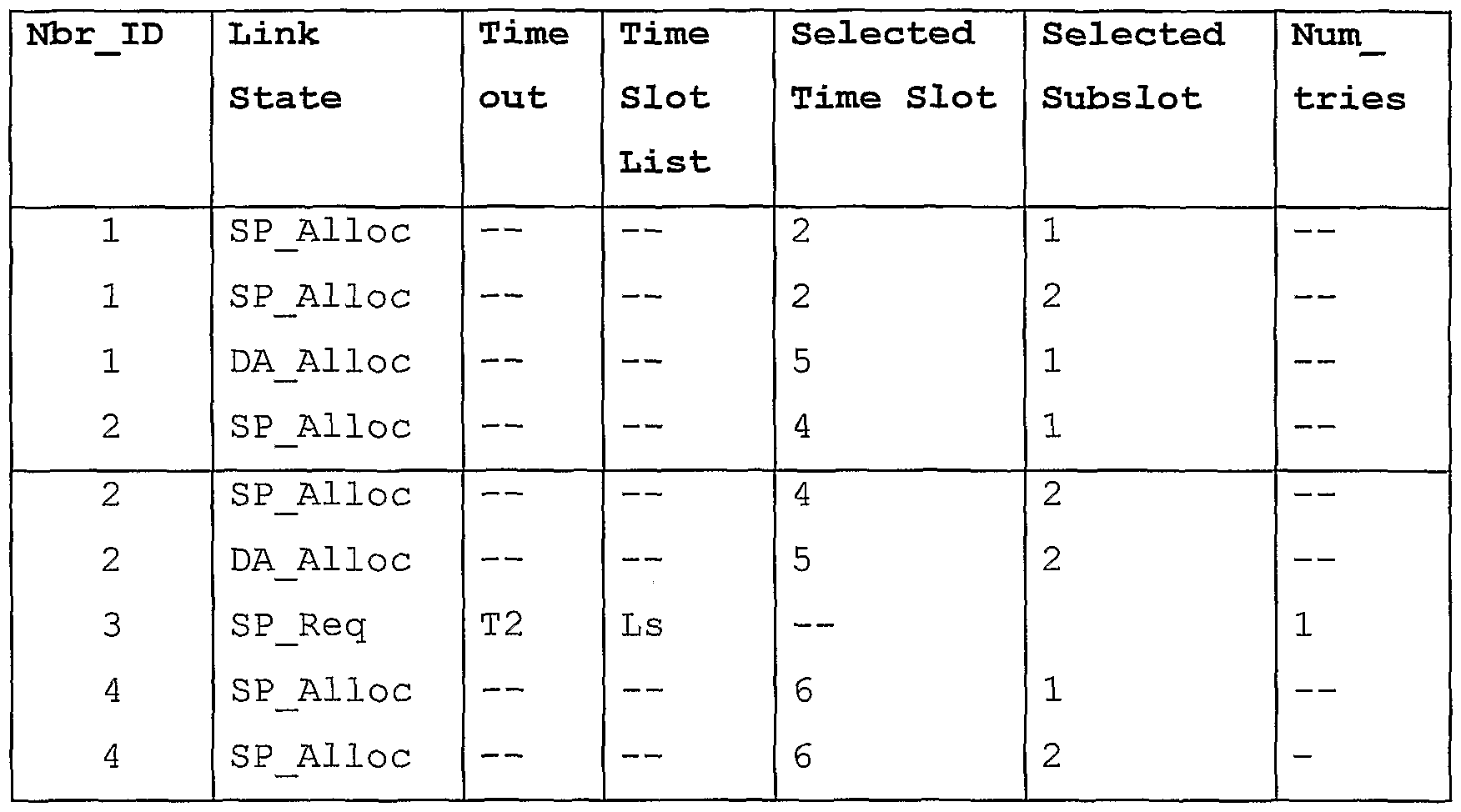Click time slot 6 in the last row
The height and width of the screenshot is (812, 1461).
(x=802, y=756)
